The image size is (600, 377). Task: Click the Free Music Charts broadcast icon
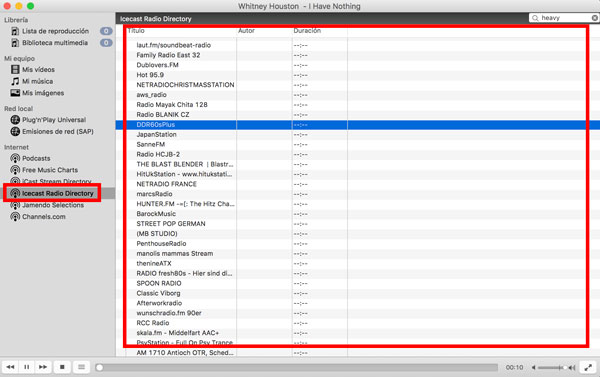click(x=15, y=170)
